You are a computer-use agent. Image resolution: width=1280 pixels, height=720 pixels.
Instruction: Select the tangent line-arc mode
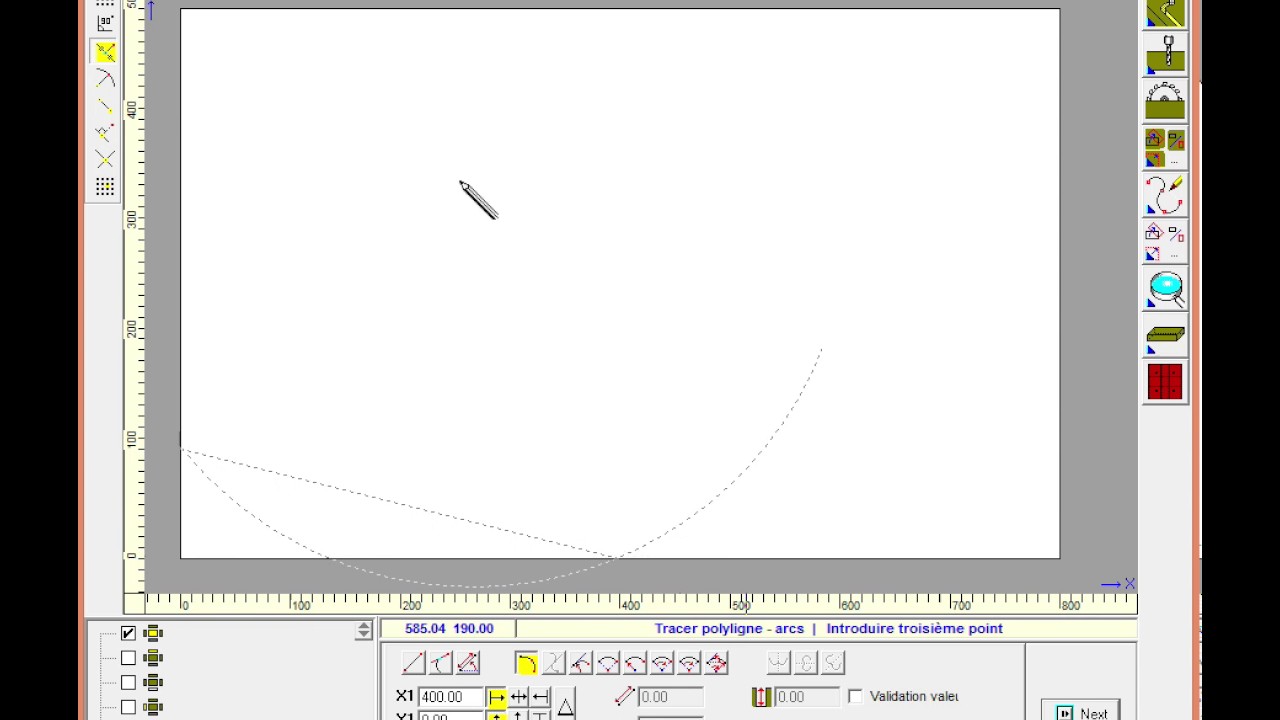440,663
